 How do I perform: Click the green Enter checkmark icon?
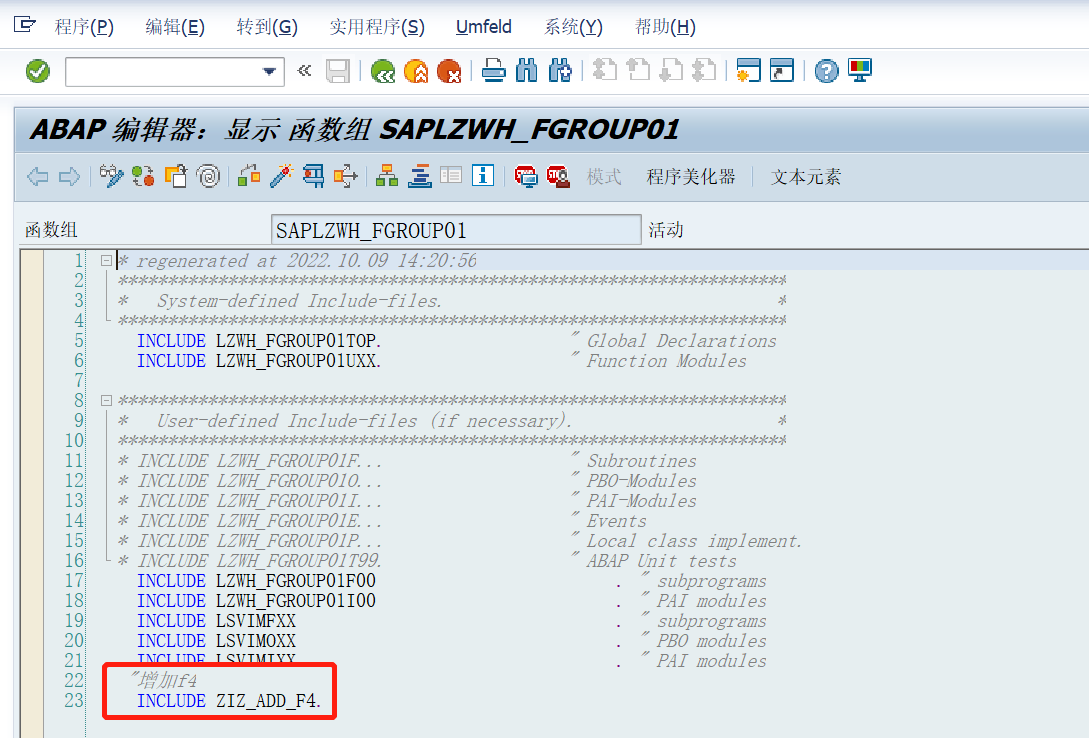click(38, 71)
